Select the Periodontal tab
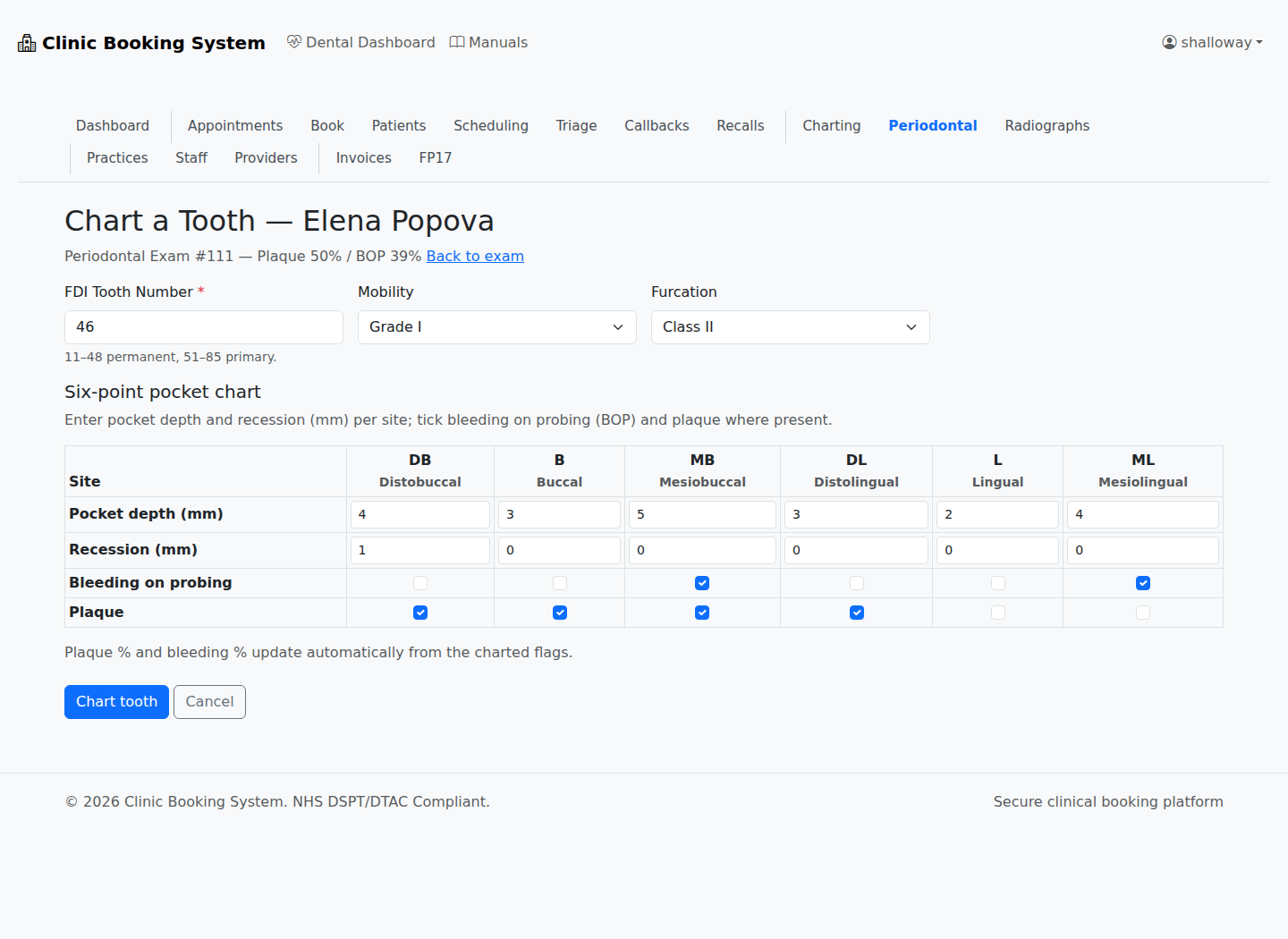 [x=933, y=126]
